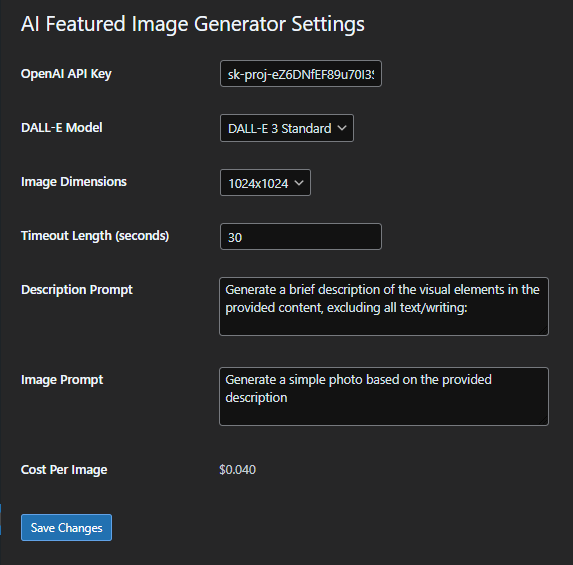Click the Description Prompt label
This screenshot has height=565, width=573.
(77, 290)
